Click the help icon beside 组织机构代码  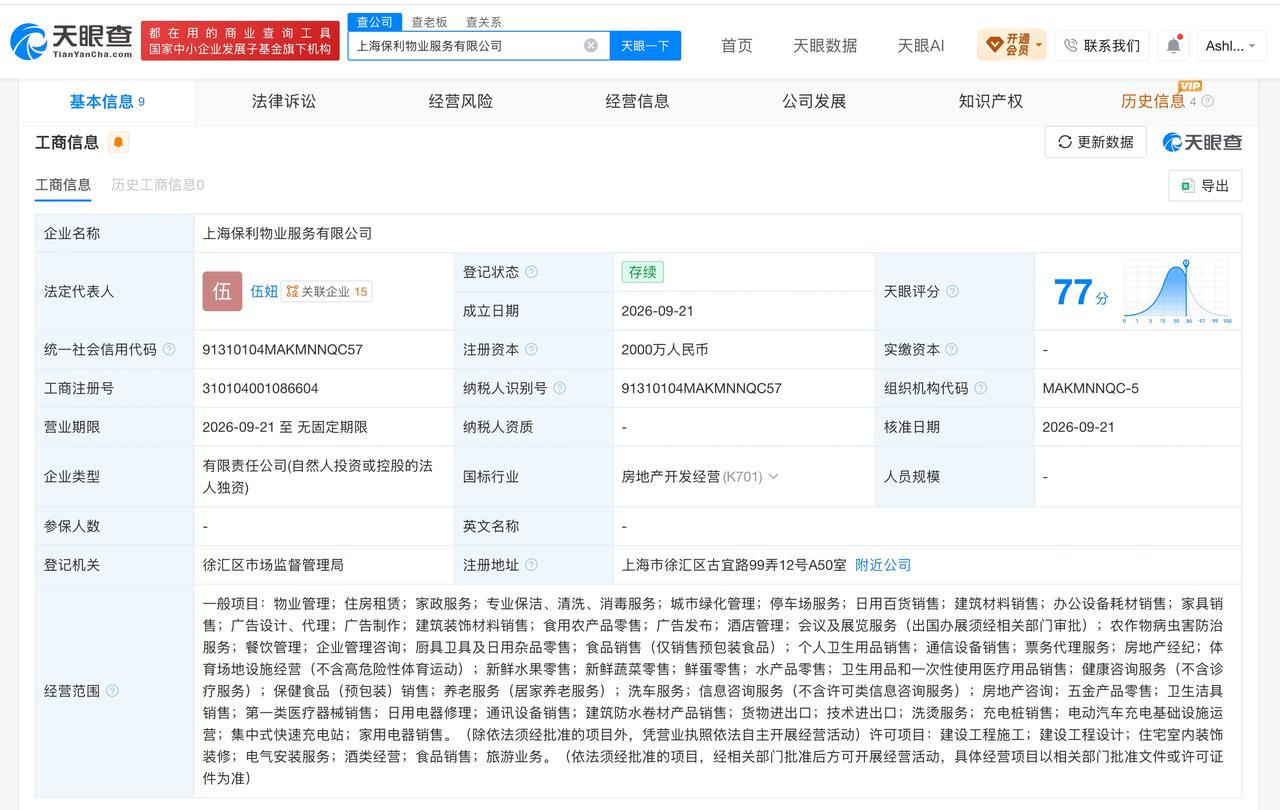(x=980, y=388)
